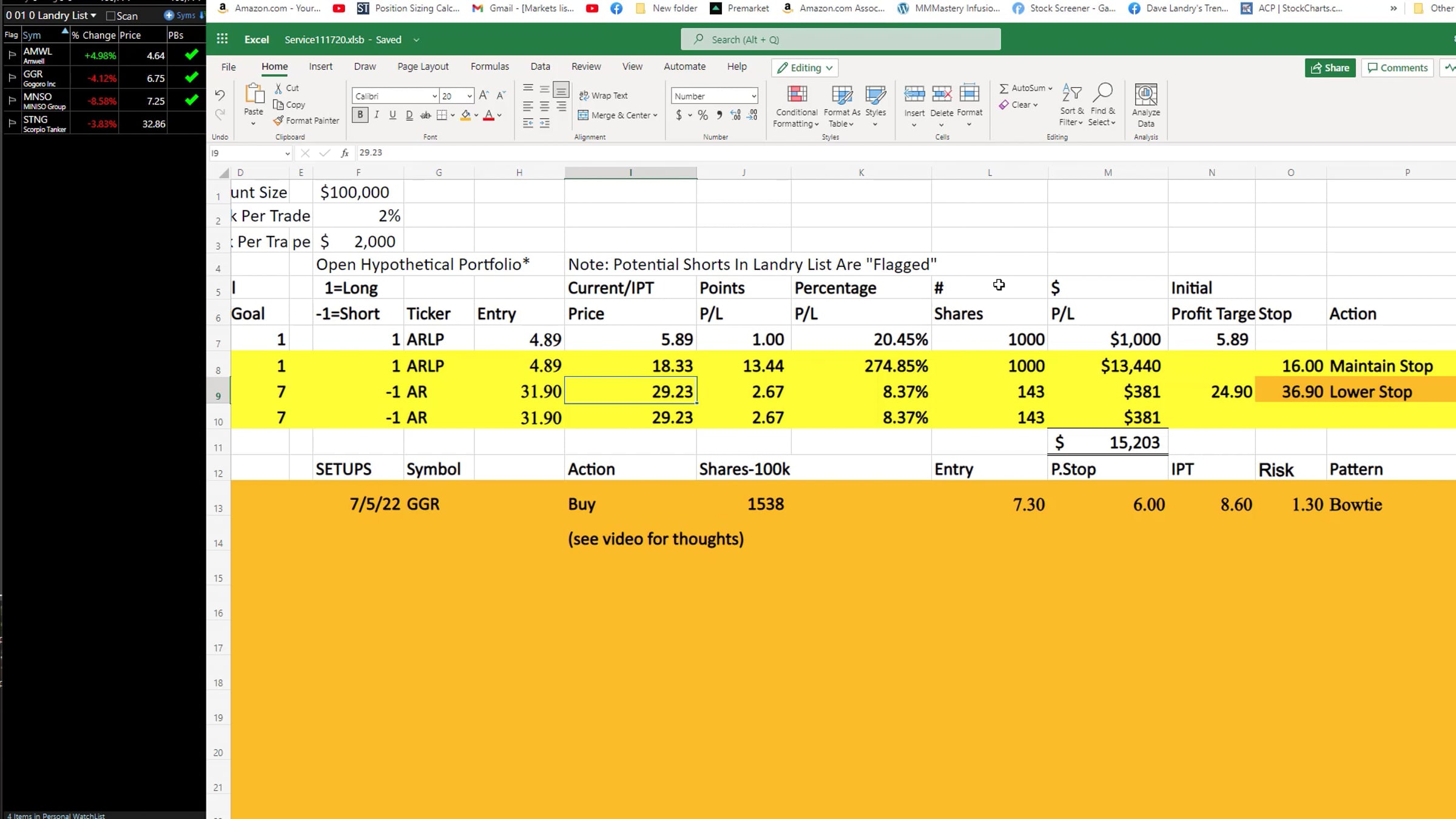This screenshot has height=819, width=1456.
Task: Apply the Comma Style format
Action: tap(719, 115)
